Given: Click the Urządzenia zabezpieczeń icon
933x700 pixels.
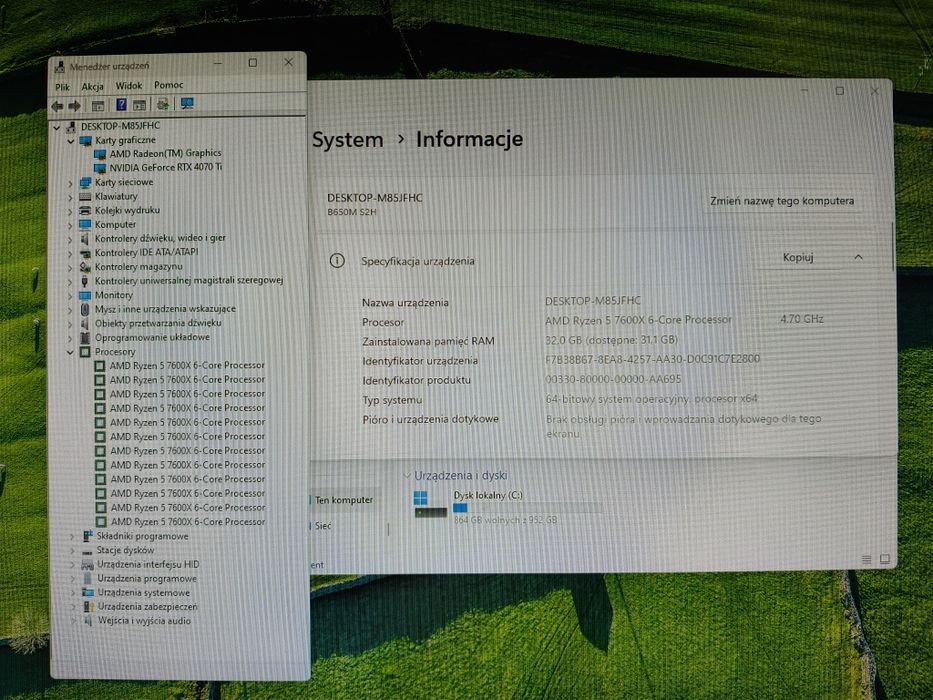Looking at the screenshot, I should [89, 607].
